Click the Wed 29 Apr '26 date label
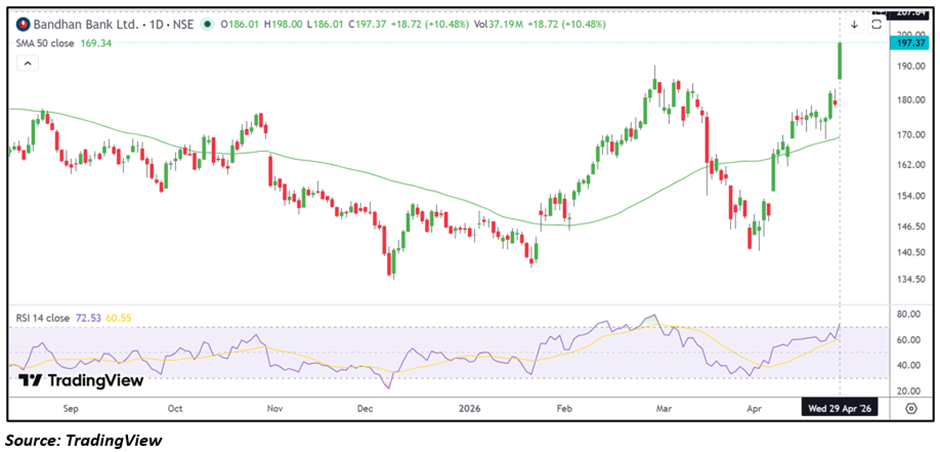The width and height of the screenshot is (940, 452). [838, 408]
